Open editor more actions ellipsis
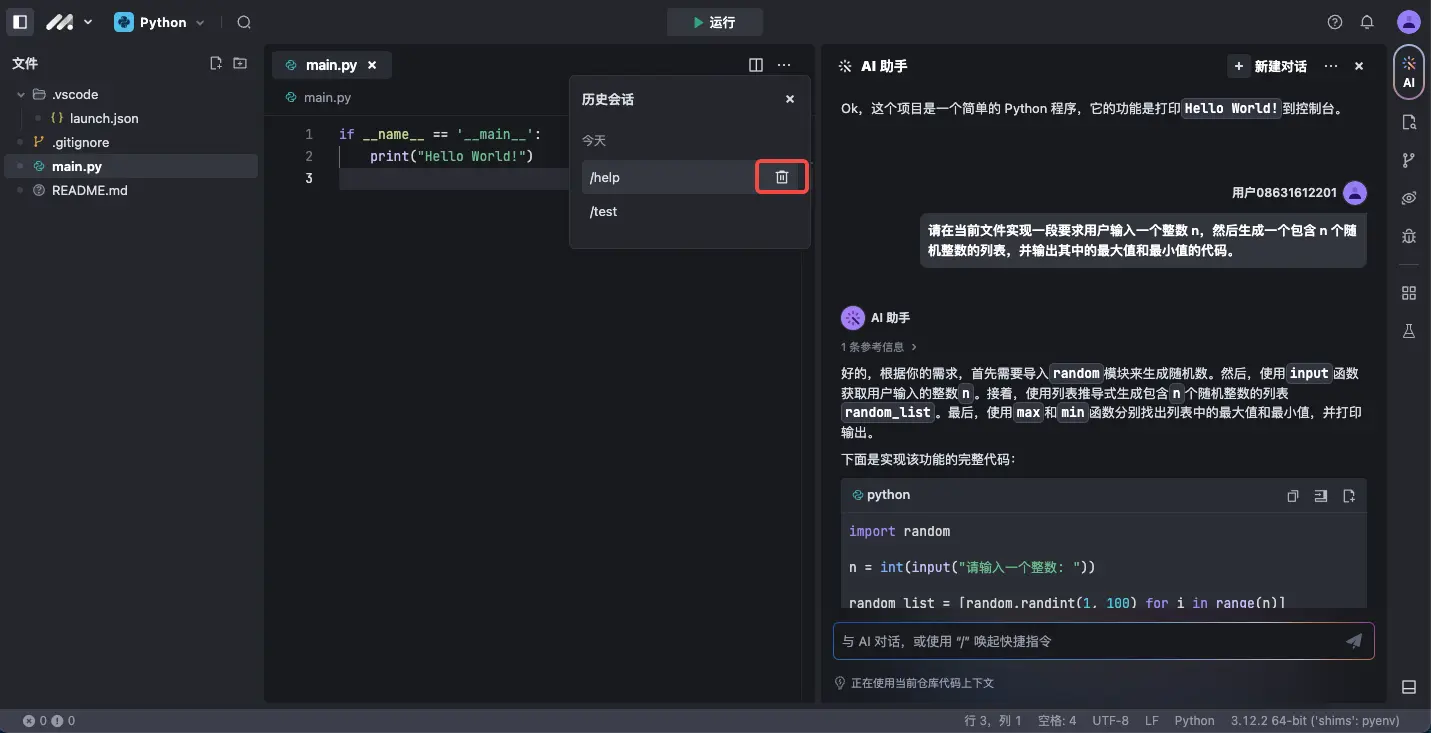 784,65
